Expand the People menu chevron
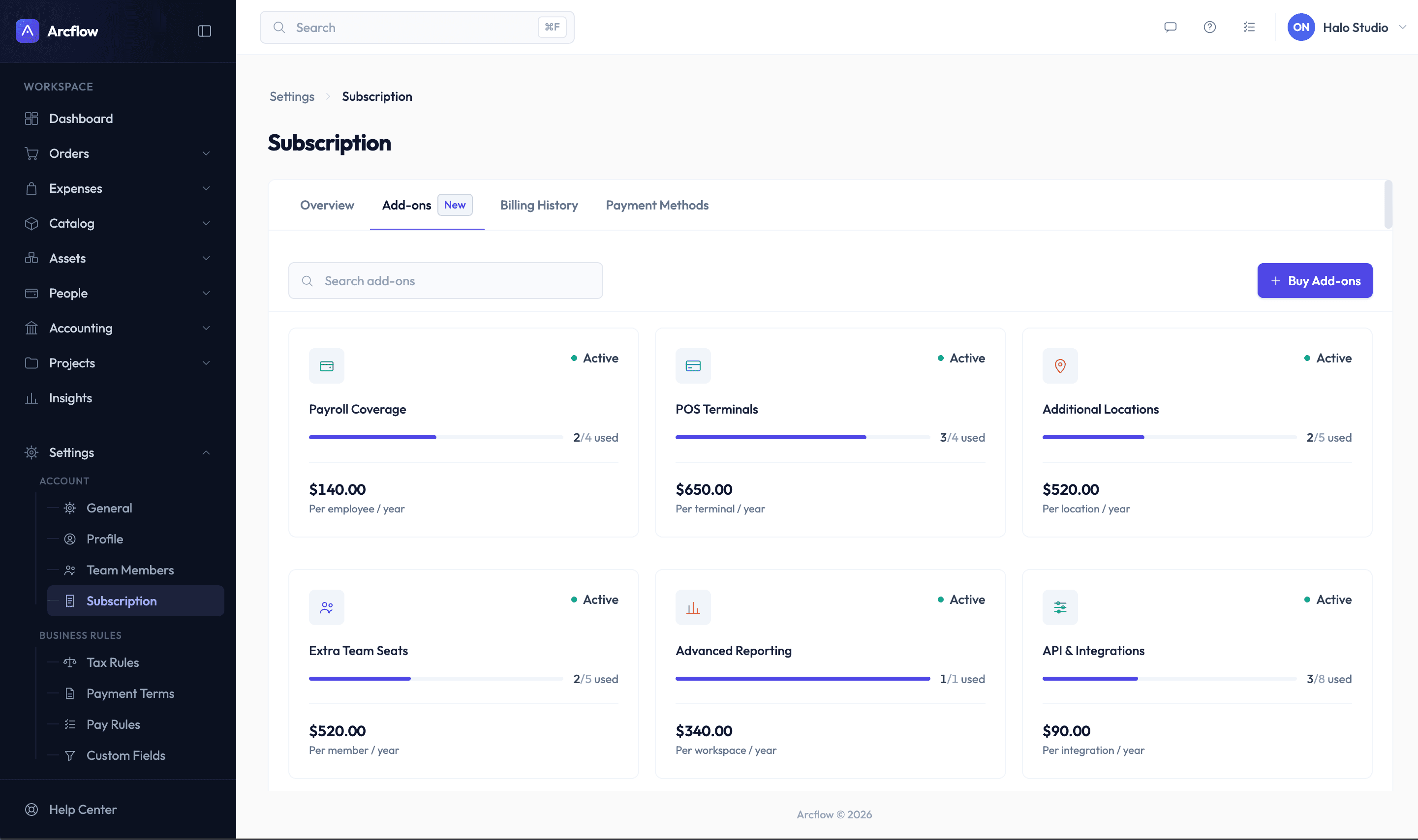The height and width of the screenshot is (840, 1418). click(206, 293)
